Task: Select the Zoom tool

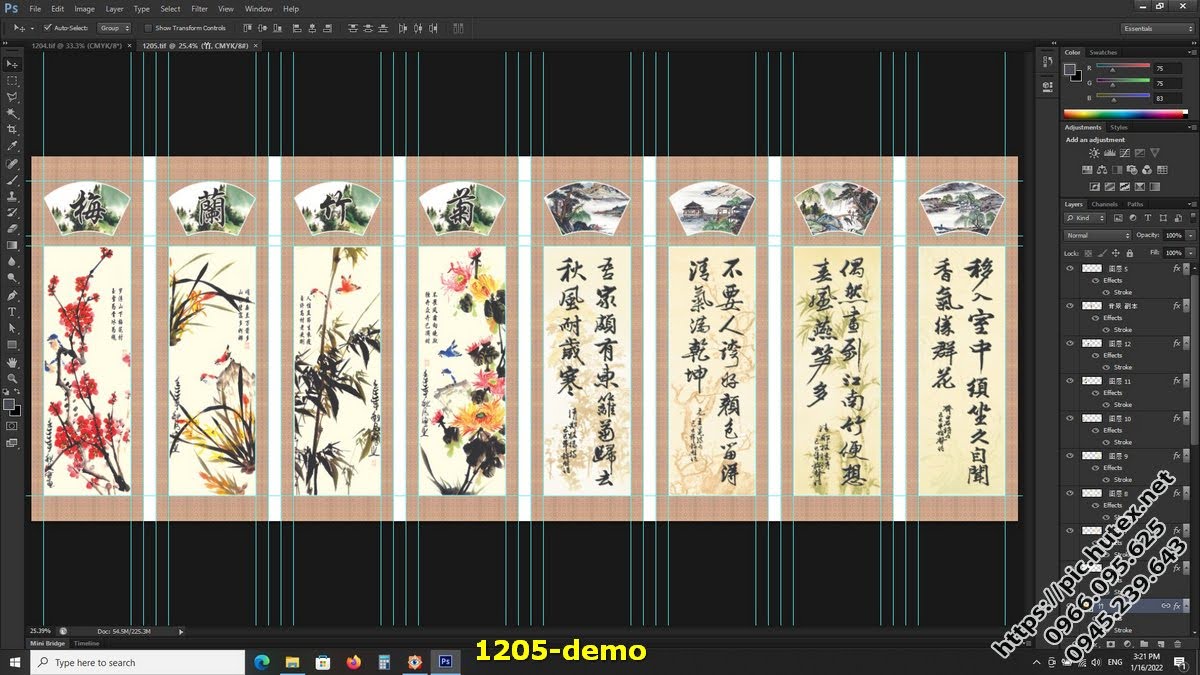Action: tap(12, 377)
